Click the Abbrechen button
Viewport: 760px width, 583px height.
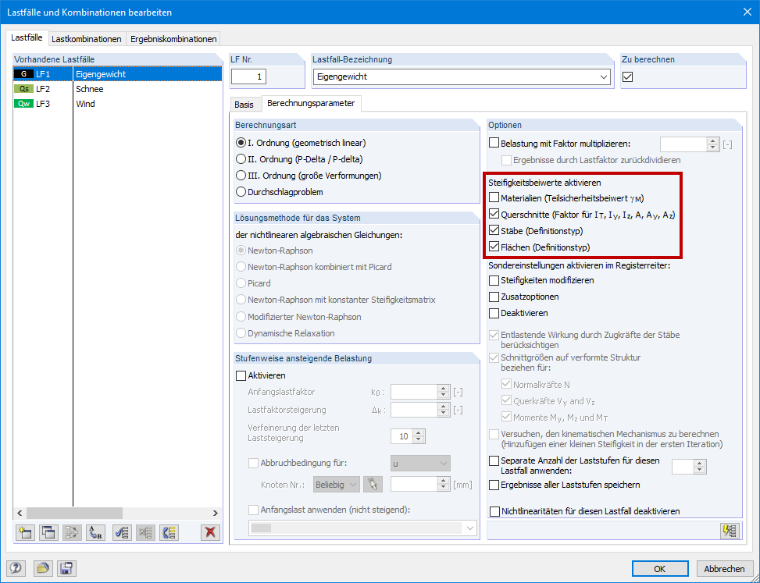(724, 568)
